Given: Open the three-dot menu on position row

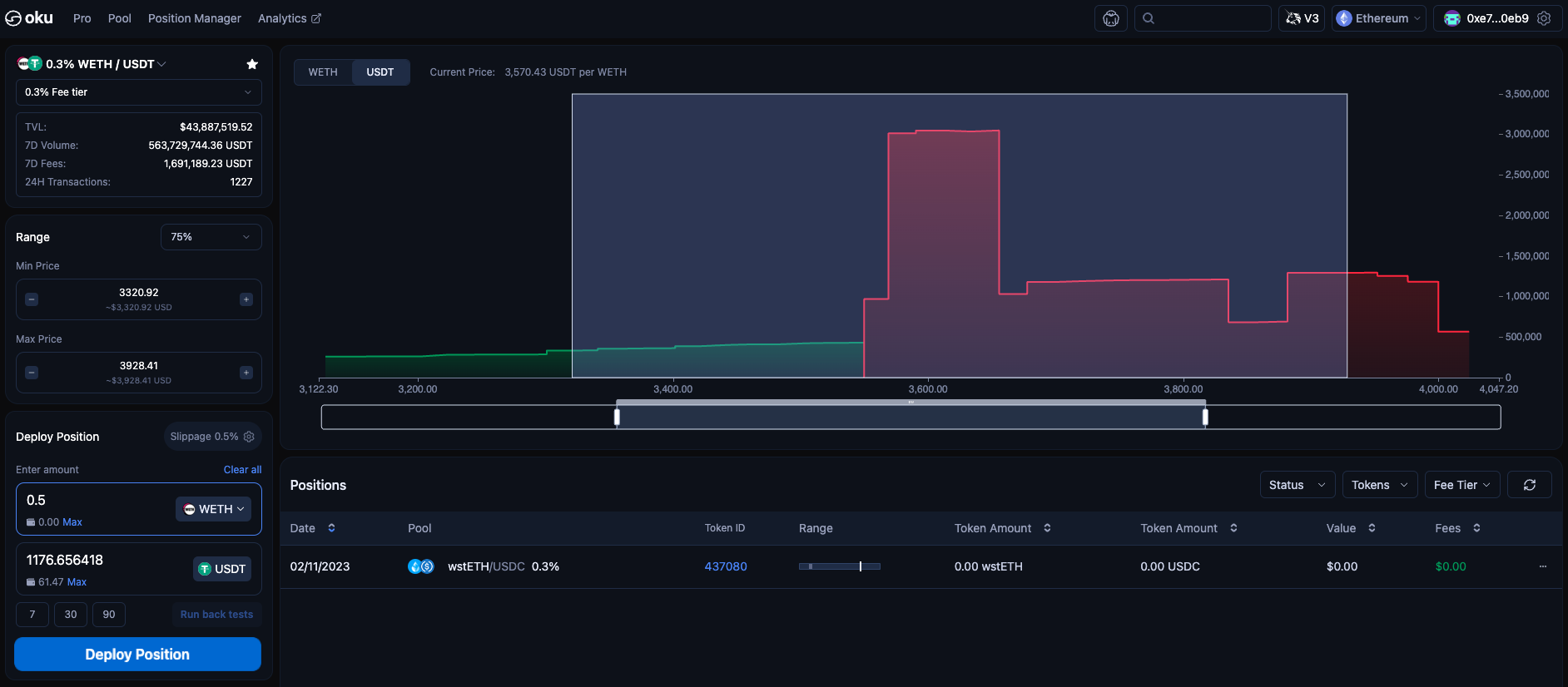Looking at the screenshot, I should pos(1542,566).
